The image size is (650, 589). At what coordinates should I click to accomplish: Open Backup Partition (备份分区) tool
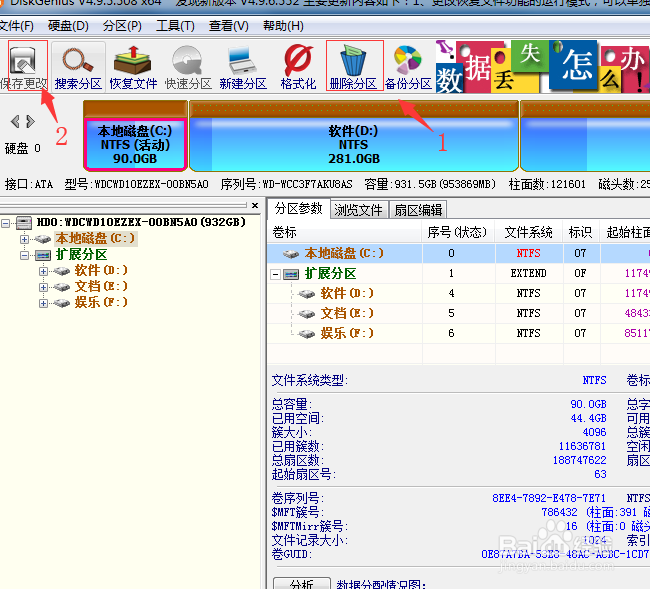coord(408,66)
